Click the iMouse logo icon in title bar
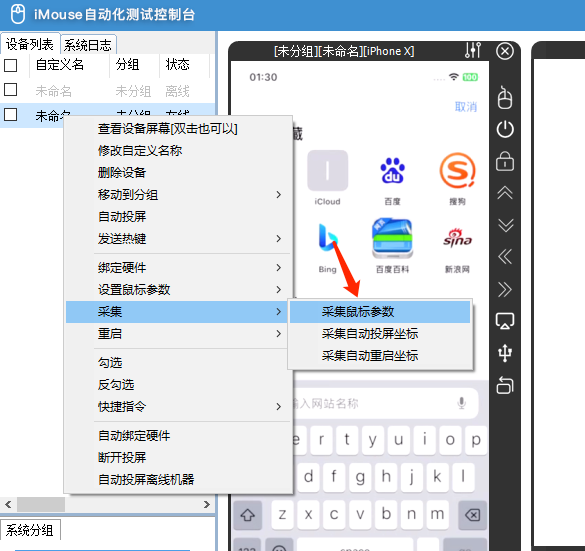The image size is (585, 551). tap(18, 14)
